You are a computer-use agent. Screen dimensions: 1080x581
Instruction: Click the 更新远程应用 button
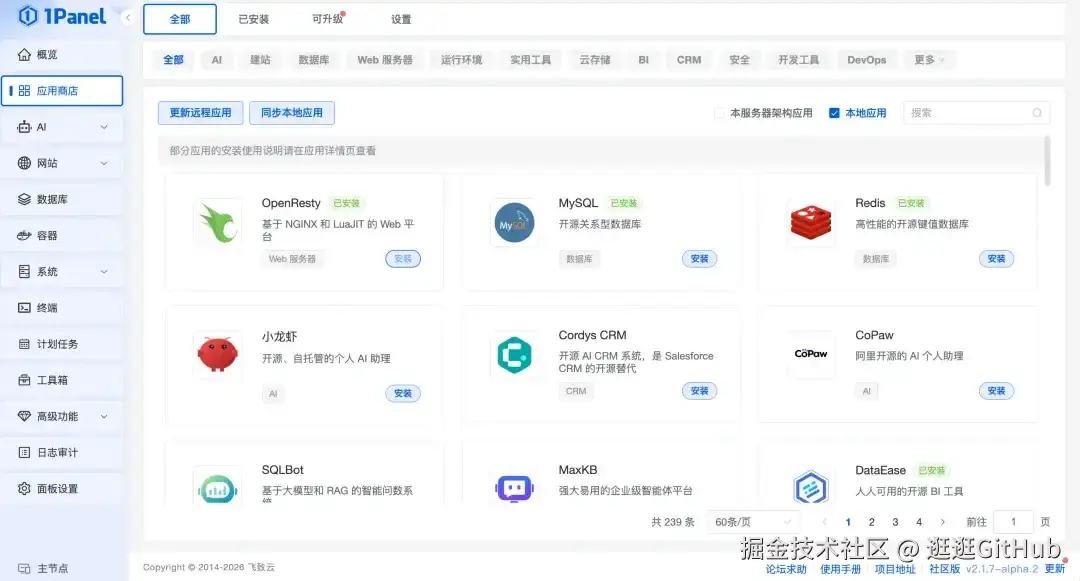pos(200,113)
